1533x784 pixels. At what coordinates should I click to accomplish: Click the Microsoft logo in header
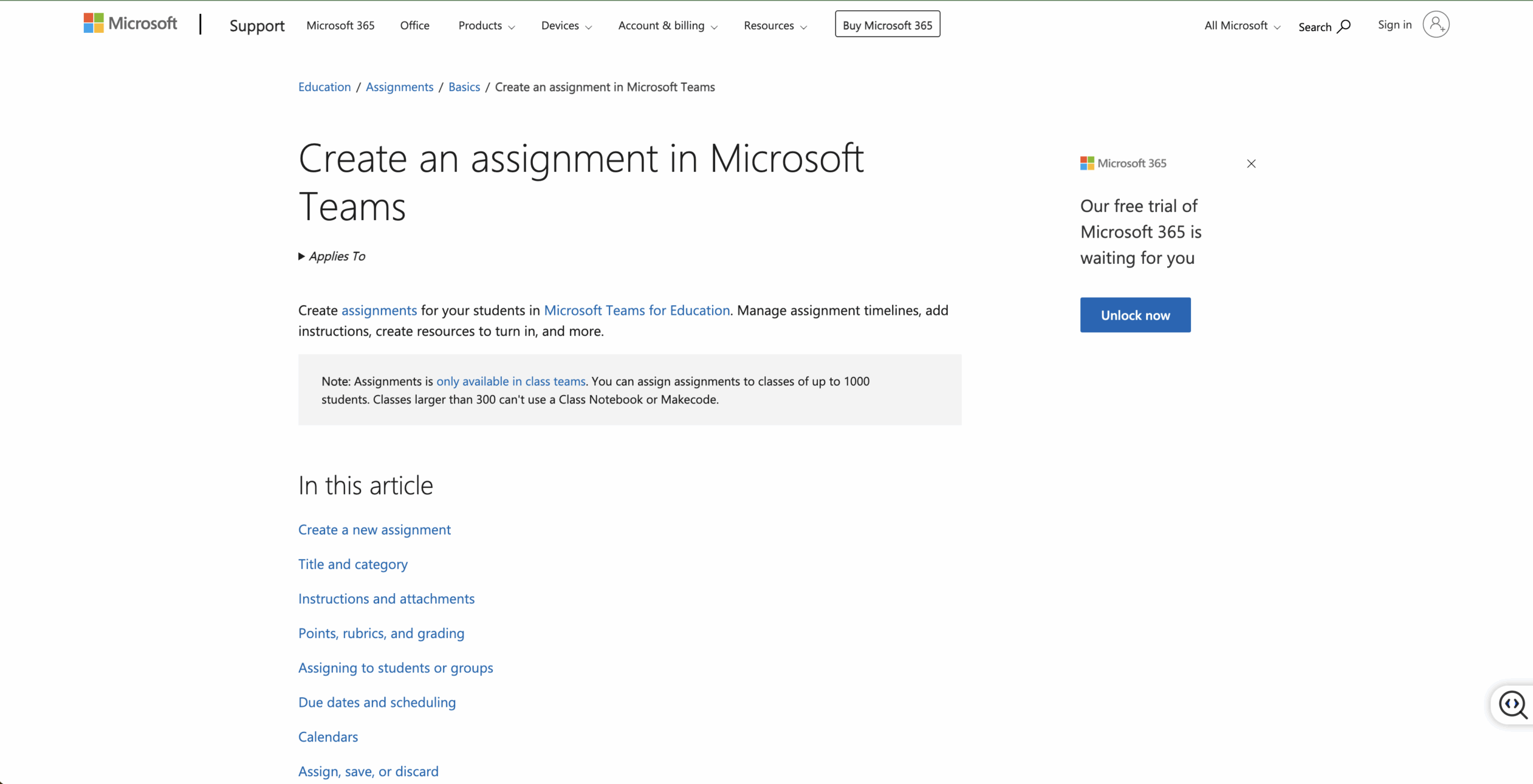130,24
